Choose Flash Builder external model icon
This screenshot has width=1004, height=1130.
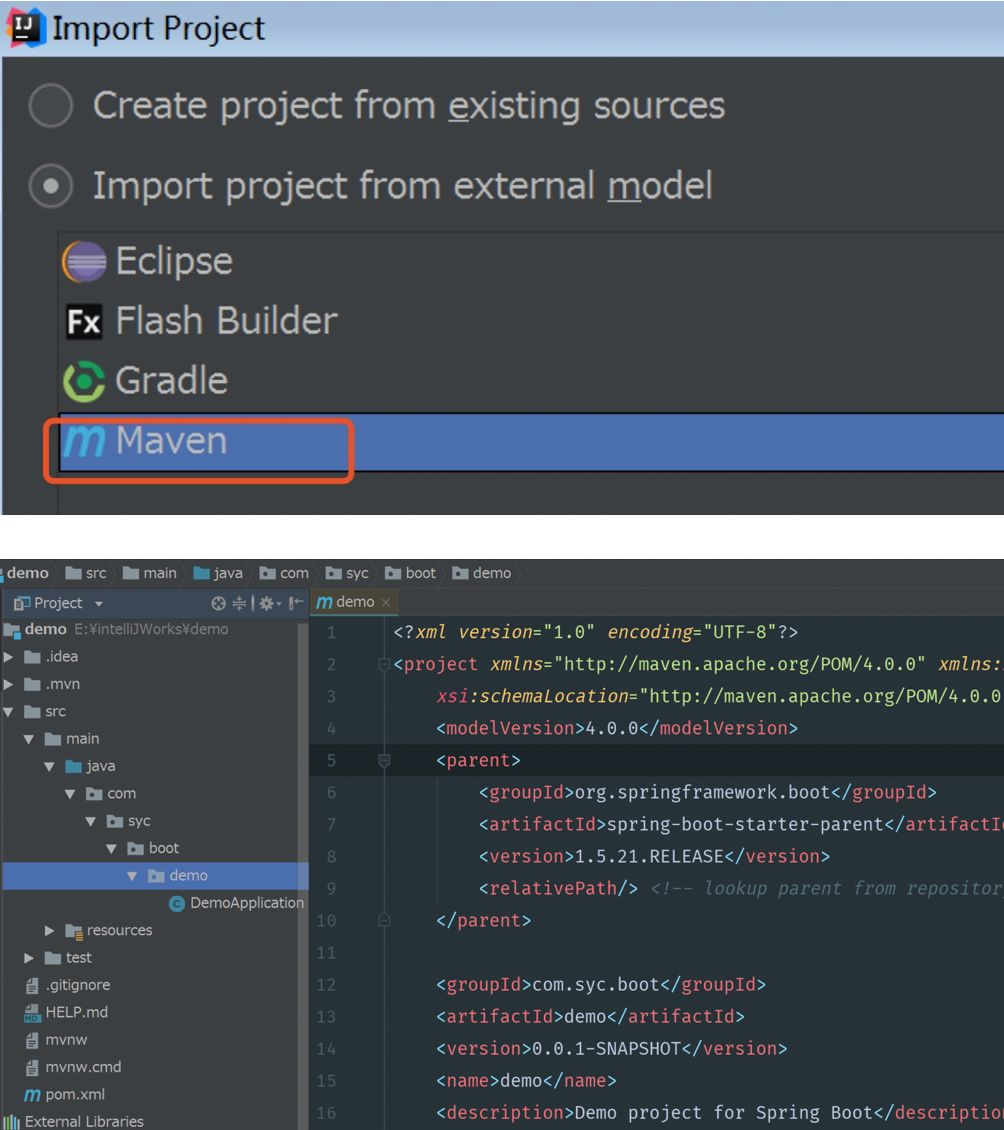pos(84,321)
